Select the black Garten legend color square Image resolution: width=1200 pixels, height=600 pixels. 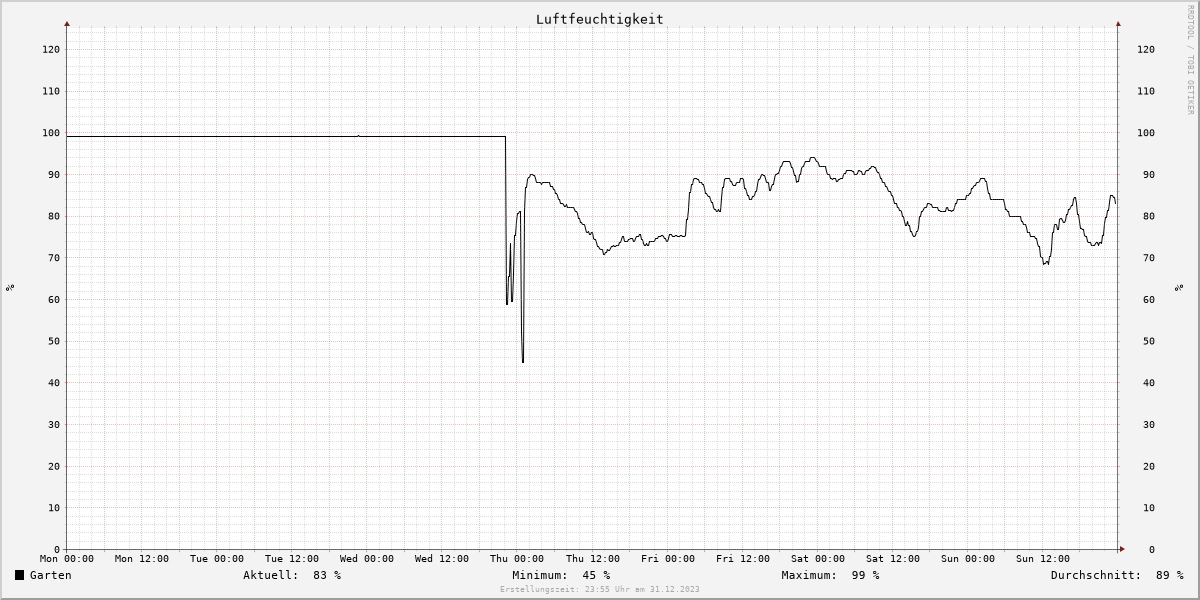19,575
